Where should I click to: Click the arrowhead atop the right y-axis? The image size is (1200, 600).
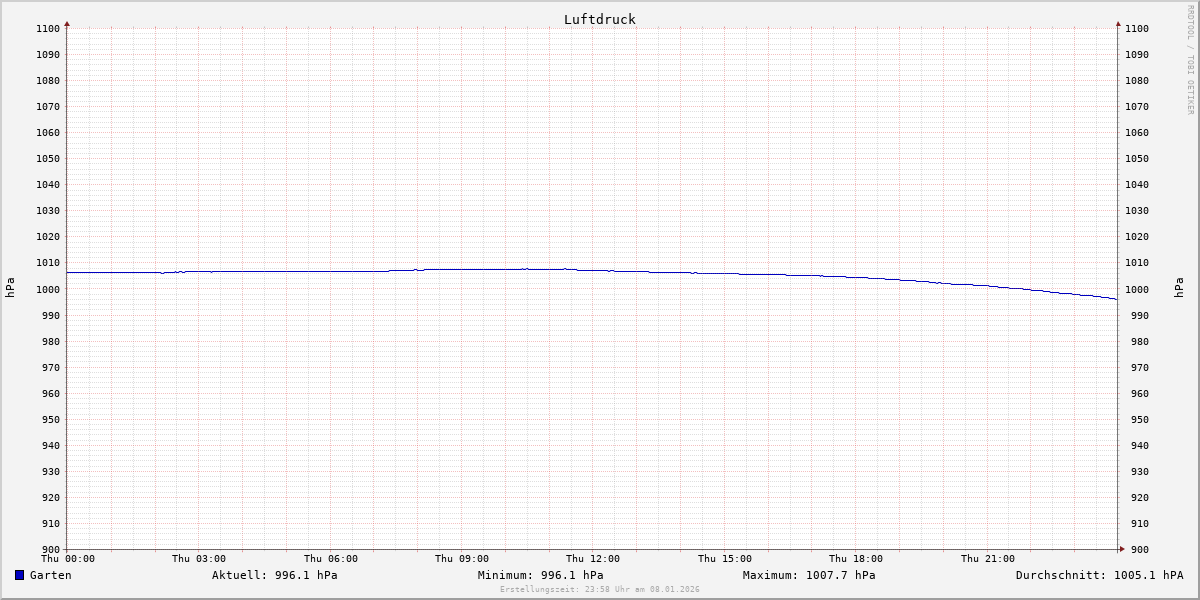coord(1118,23)
